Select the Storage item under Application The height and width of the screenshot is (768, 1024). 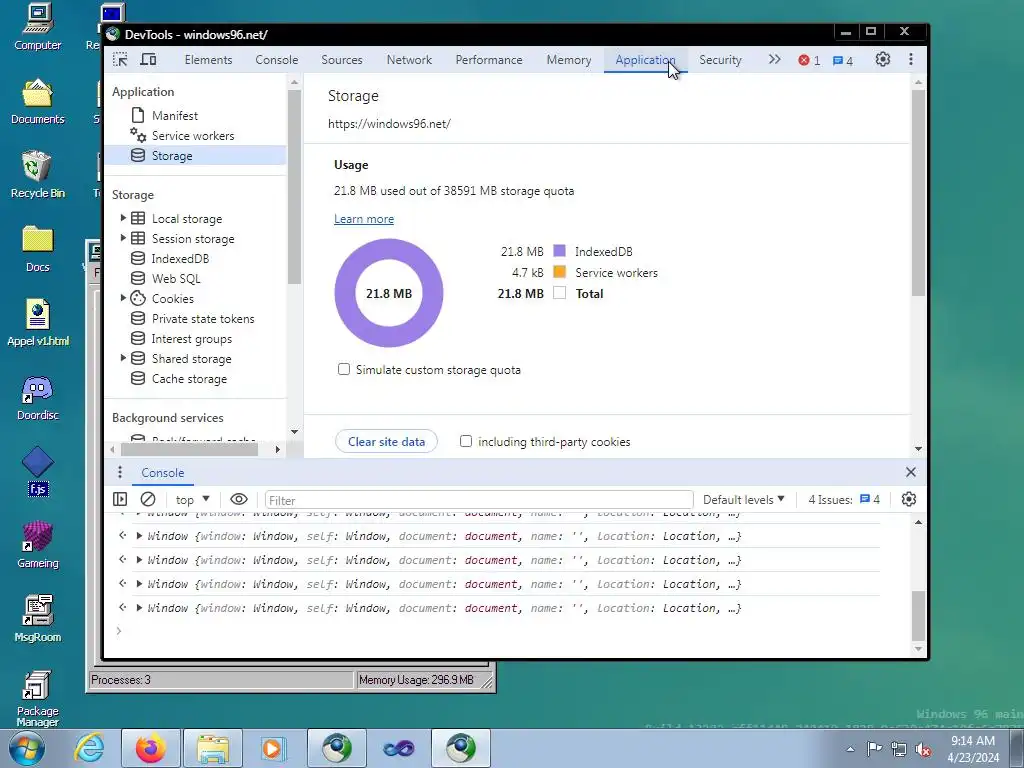[172, 155]
